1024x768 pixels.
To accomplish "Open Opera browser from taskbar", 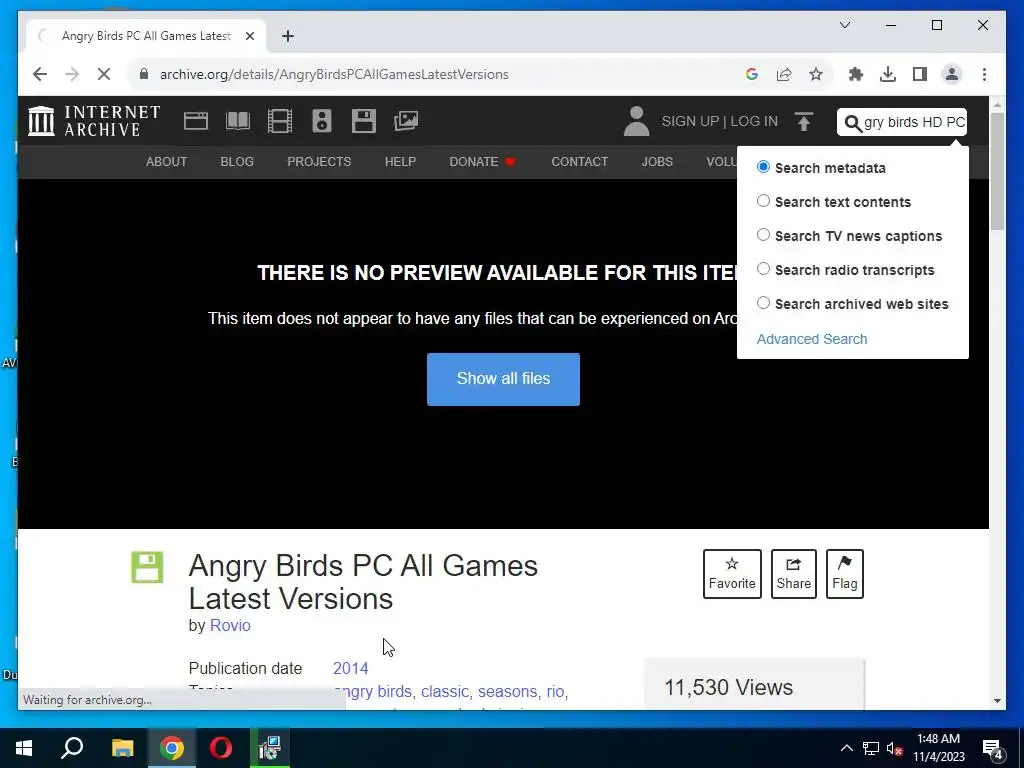I will tap(221, 748).
